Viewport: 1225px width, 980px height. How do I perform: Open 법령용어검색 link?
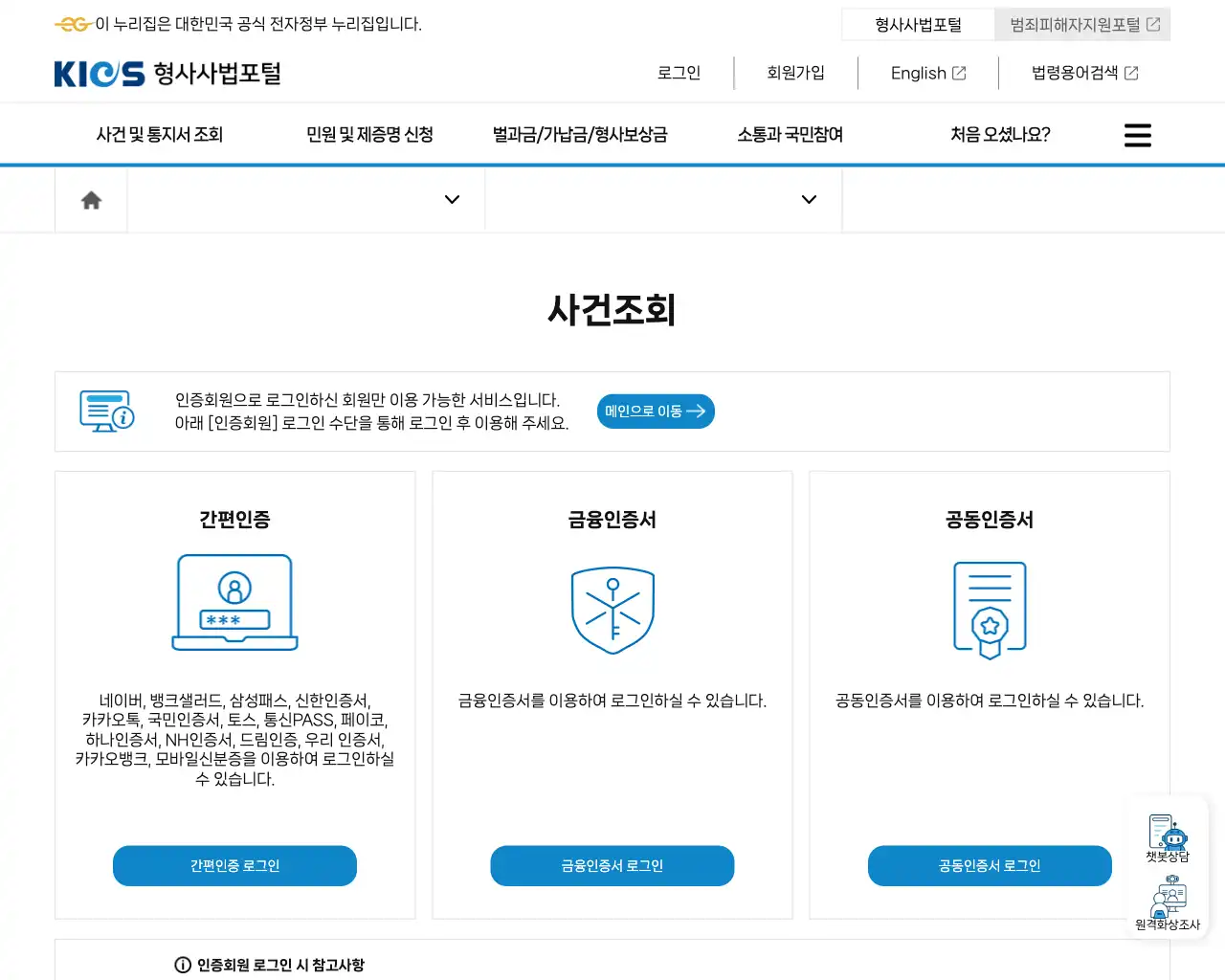tap(1084, 73)
